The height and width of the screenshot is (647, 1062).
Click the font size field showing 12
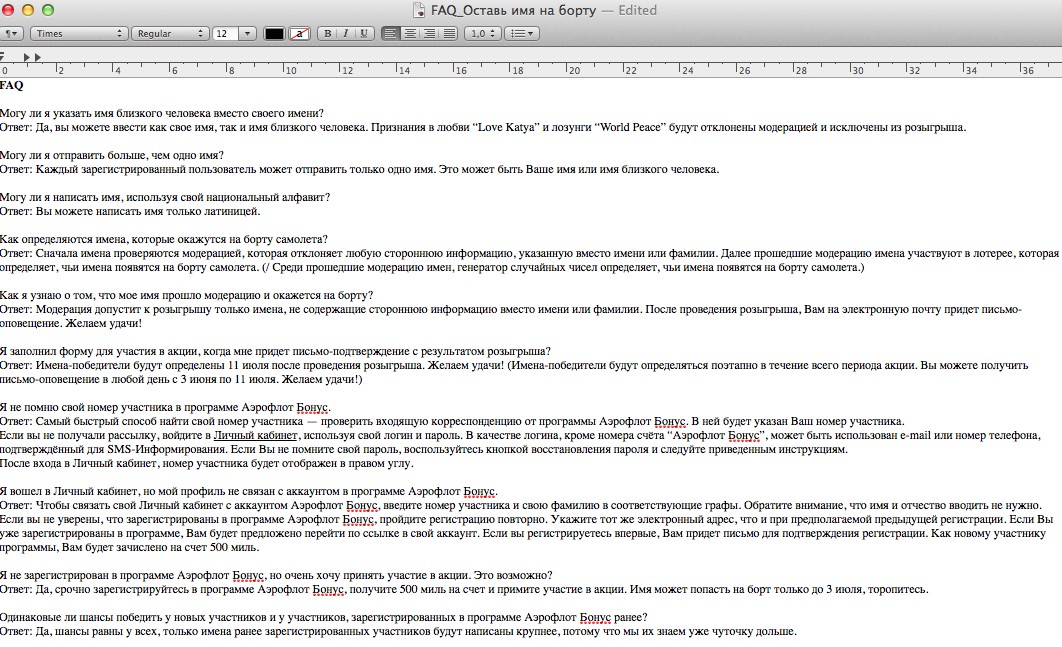(x=225, y=33)
